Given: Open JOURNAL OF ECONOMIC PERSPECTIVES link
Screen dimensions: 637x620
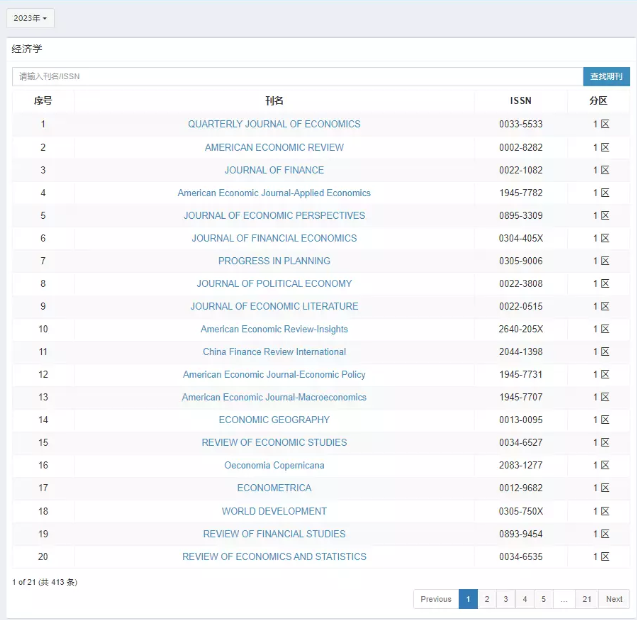Looking at the screenshot, I should tap(274, 216).
